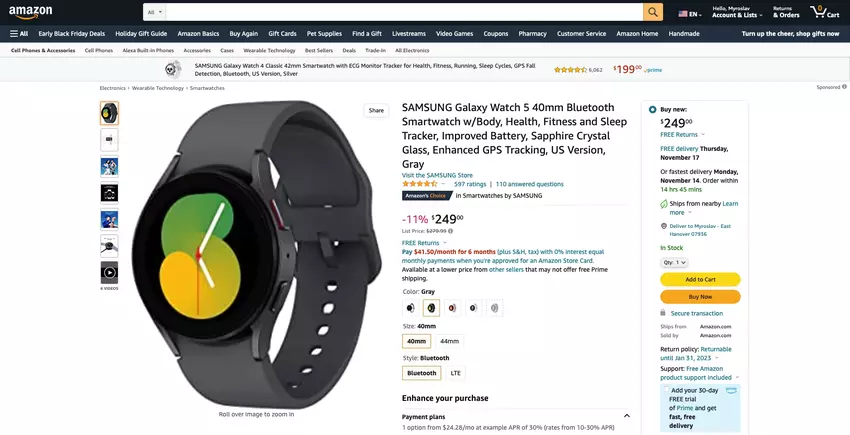Open the search category All dropdown

[x=154, y=12]
